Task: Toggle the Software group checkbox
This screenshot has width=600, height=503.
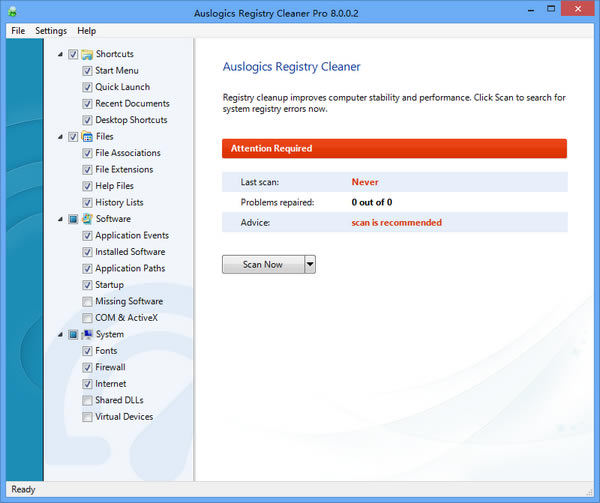Action: (73, 219)
